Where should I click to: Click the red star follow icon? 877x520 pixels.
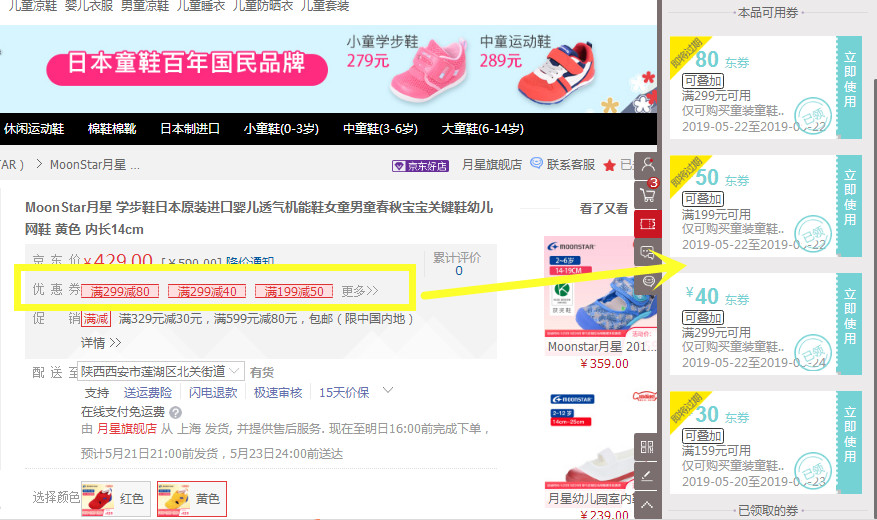point(610,165)
